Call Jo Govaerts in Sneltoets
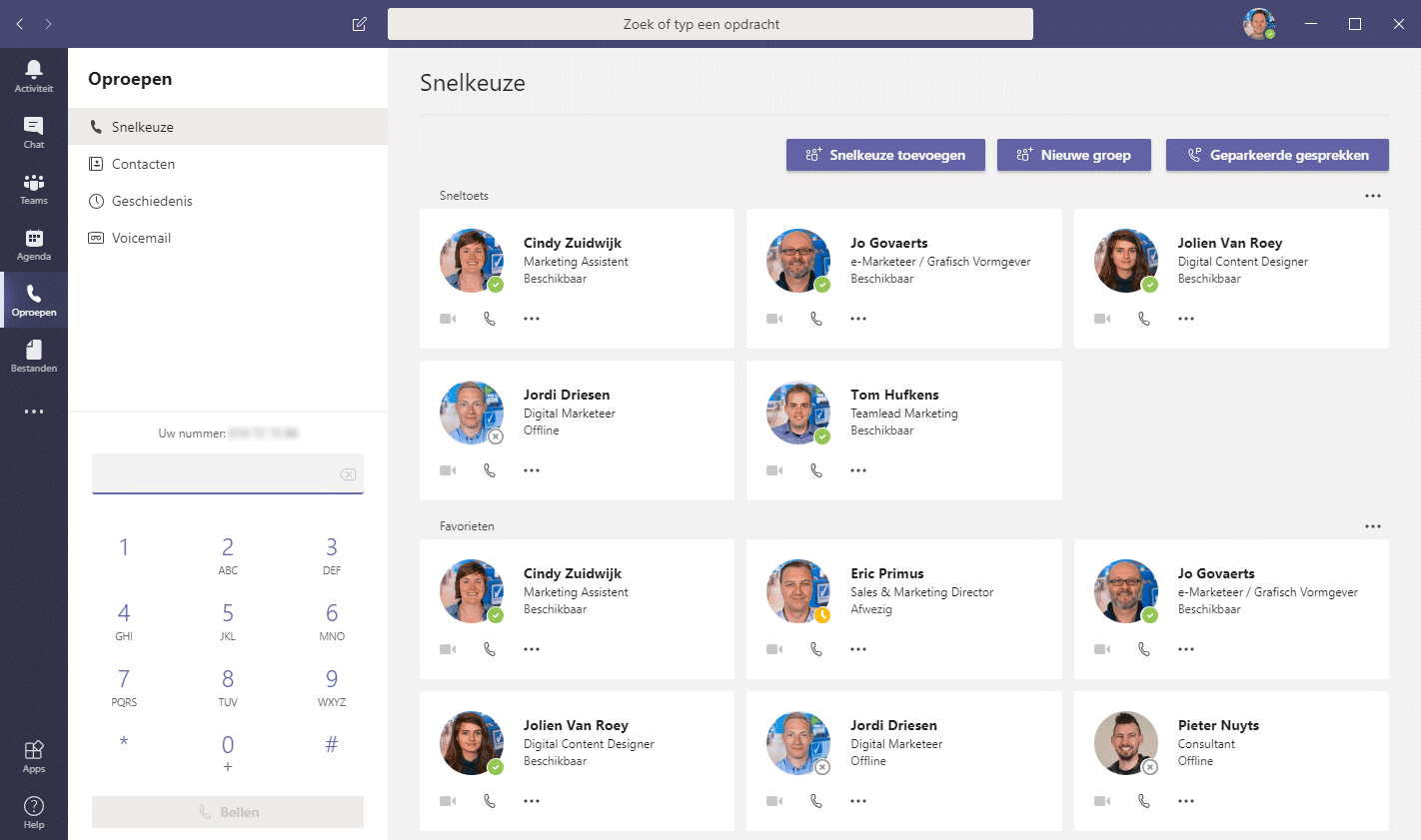 (x=816, y=319)
